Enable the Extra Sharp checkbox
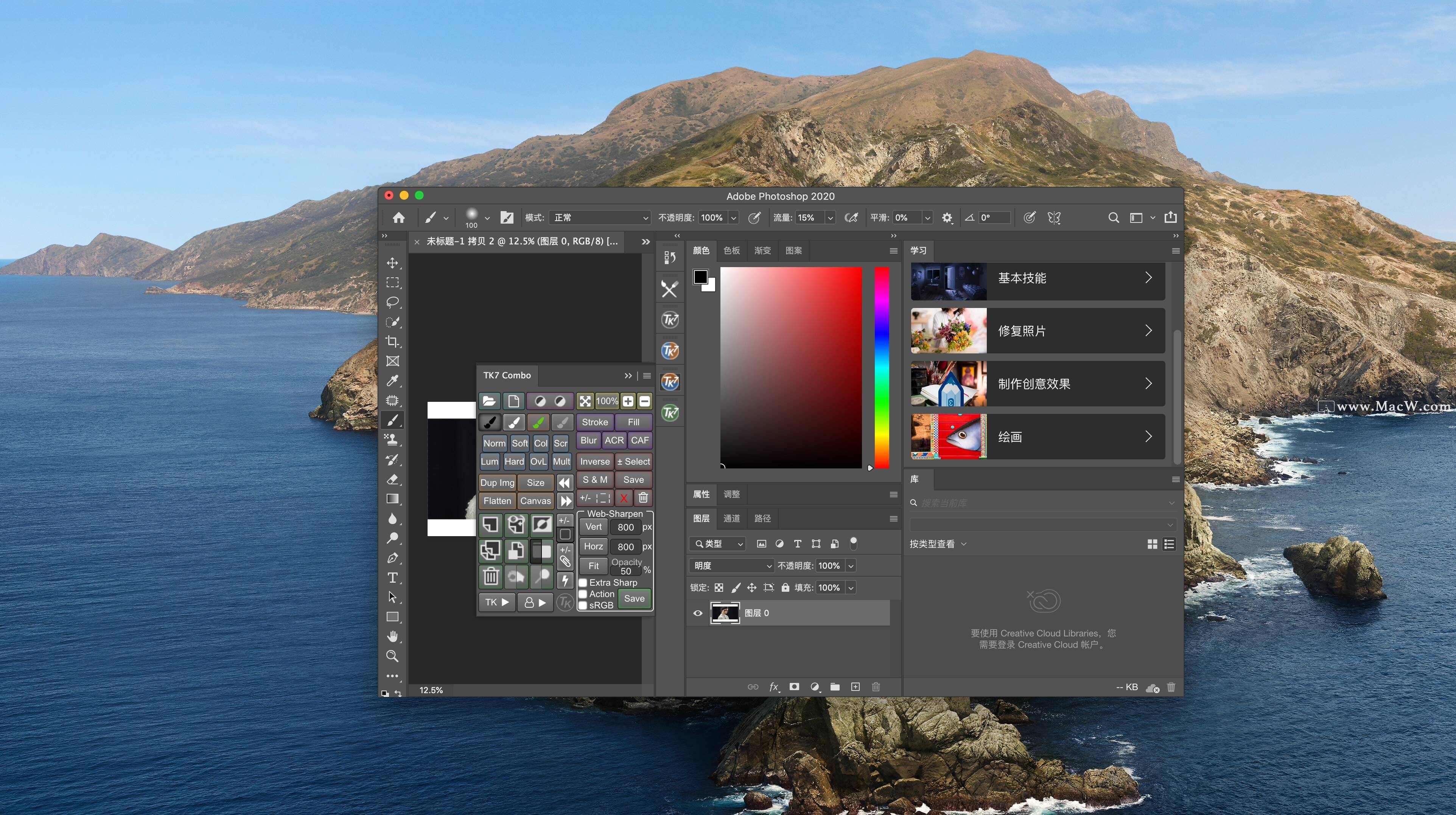 point(583,583)
